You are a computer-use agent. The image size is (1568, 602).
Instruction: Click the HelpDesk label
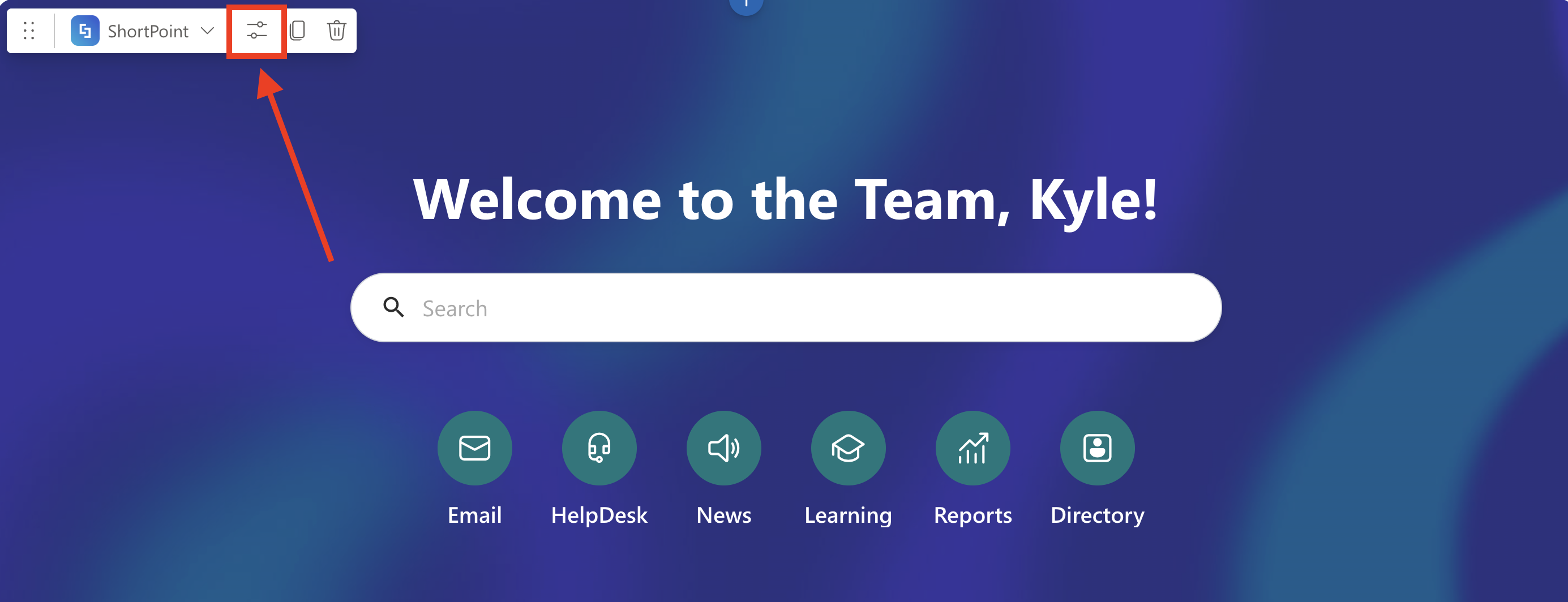click(x=599, y=515)
